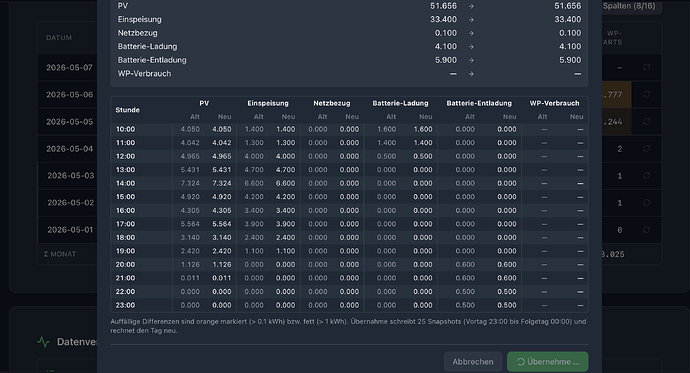Click the old Einspeisung total 33.400 in the summary
This screenshot has width=690, height=373.
444,19
